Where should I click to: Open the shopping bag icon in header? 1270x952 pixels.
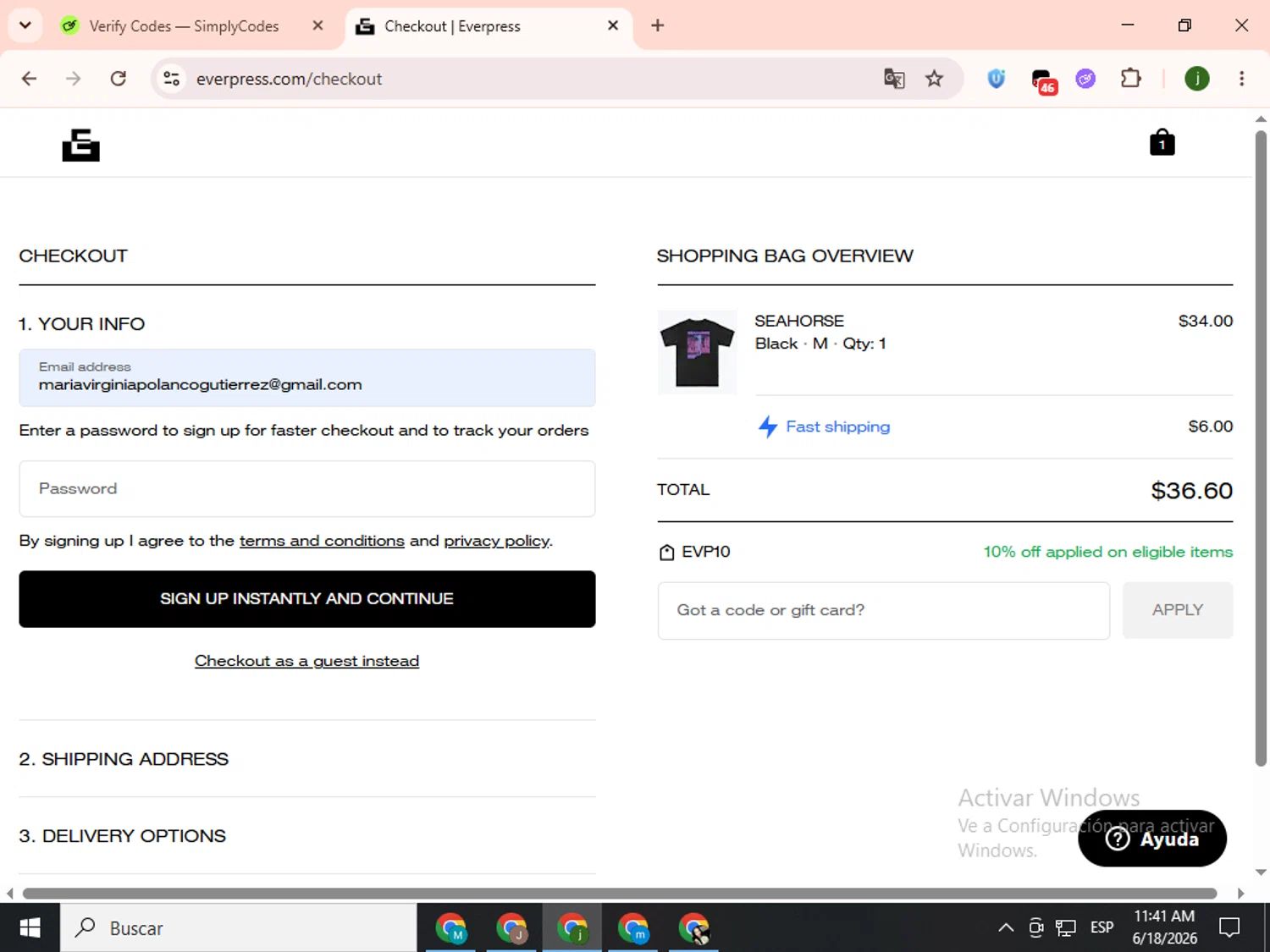pyautogui.click(x=1162, y=142)
